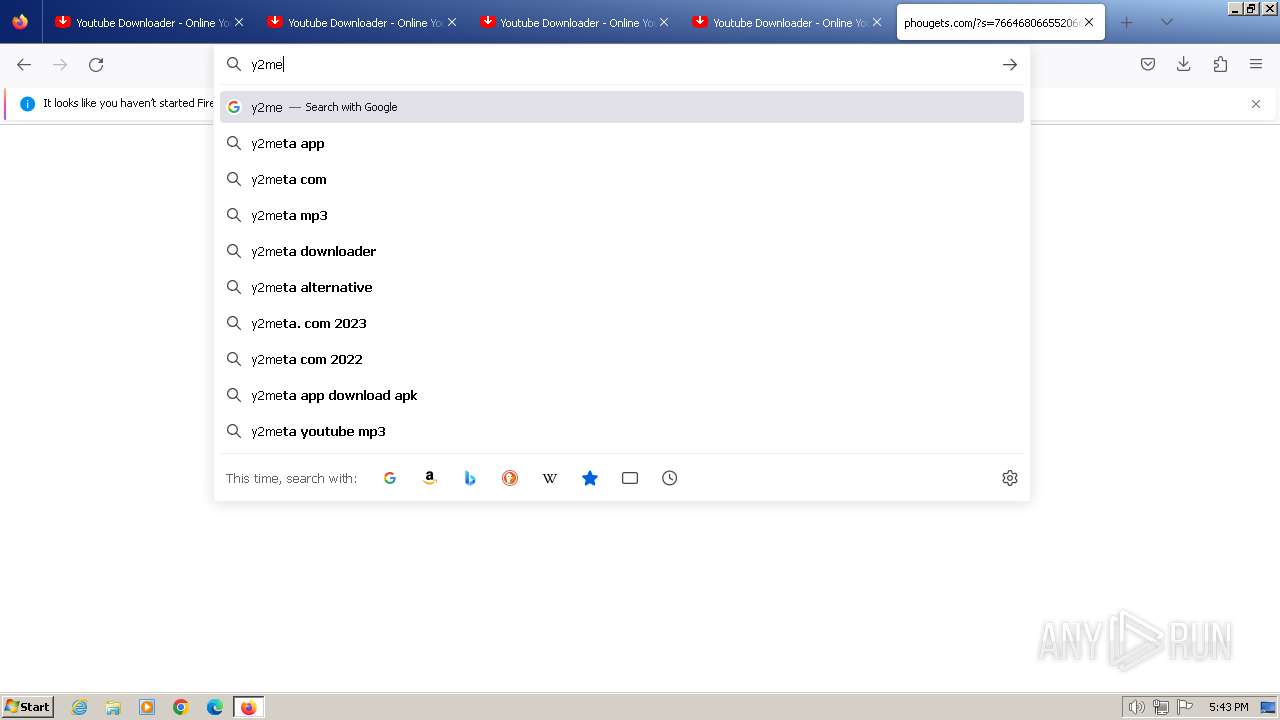The width and height of the screenshot is (1280, 720).
Task: Launch Microsoft Edge from taskbar
Action: [215, 707]
